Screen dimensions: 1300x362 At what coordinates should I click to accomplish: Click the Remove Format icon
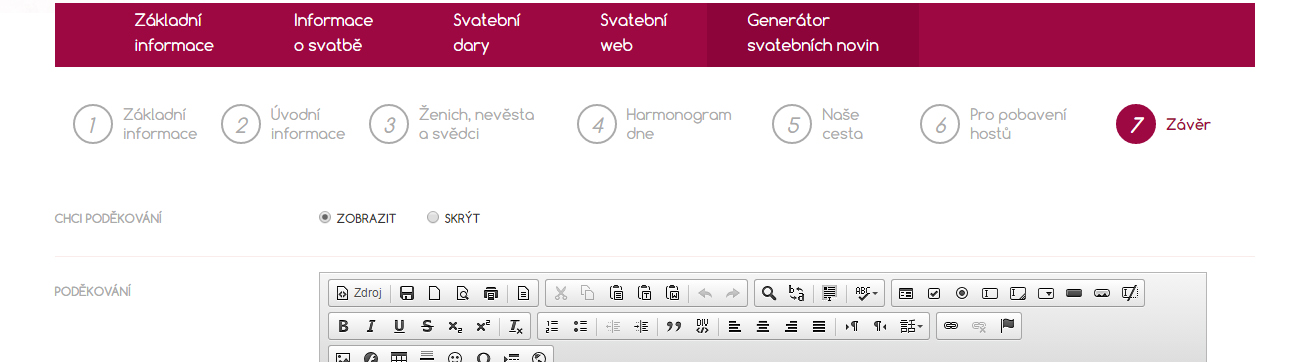pos(515,326)
